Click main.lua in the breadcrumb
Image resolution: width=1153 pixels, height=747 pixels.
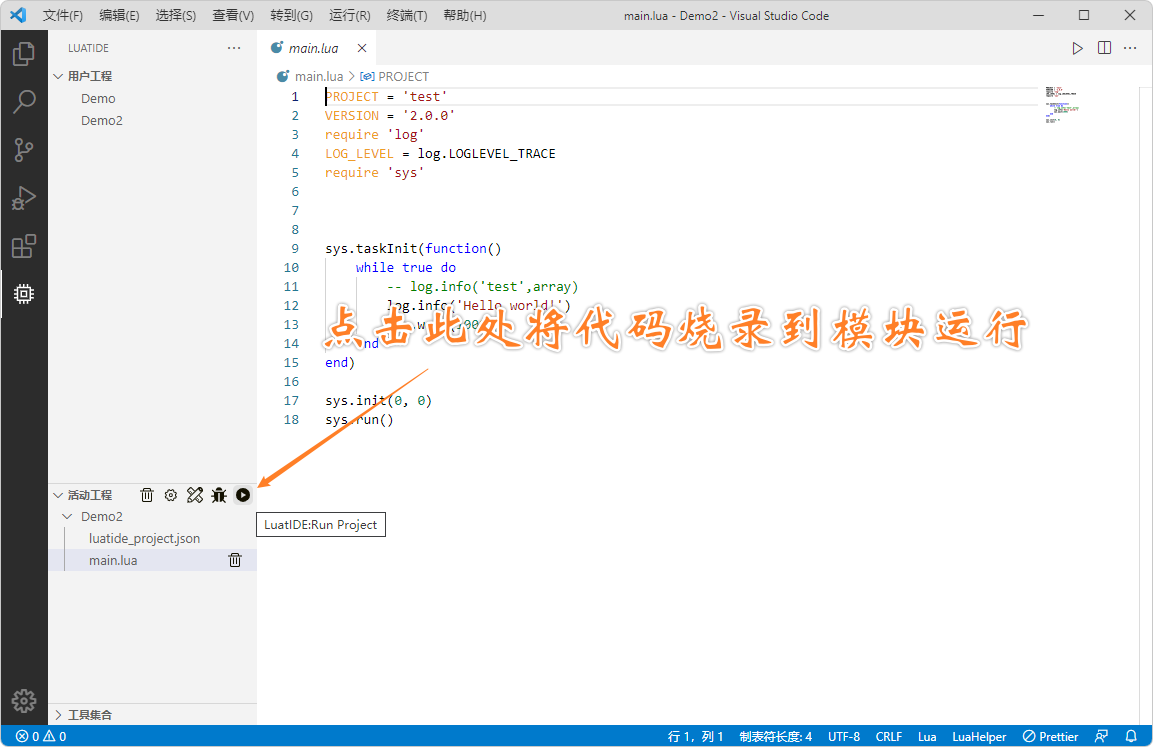318,76
